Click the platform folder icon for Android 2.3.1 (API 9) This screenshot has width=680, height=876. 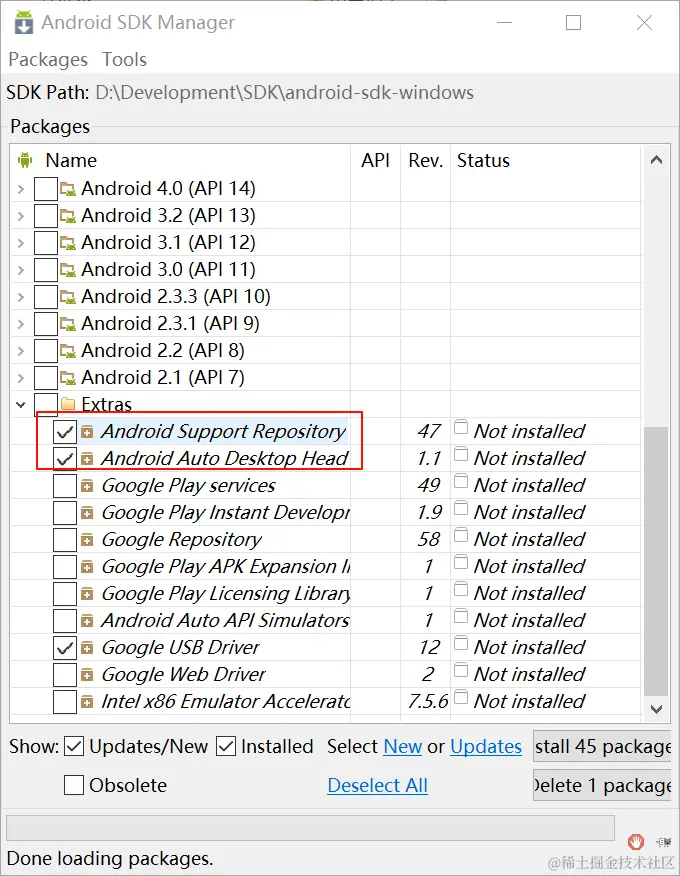tap(68, 323)
